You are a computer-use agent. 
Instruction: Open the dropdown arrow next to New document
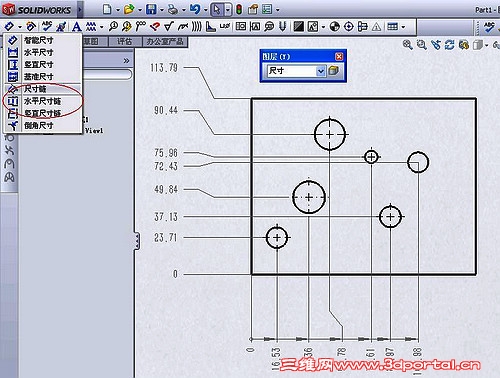pos(118,10)
